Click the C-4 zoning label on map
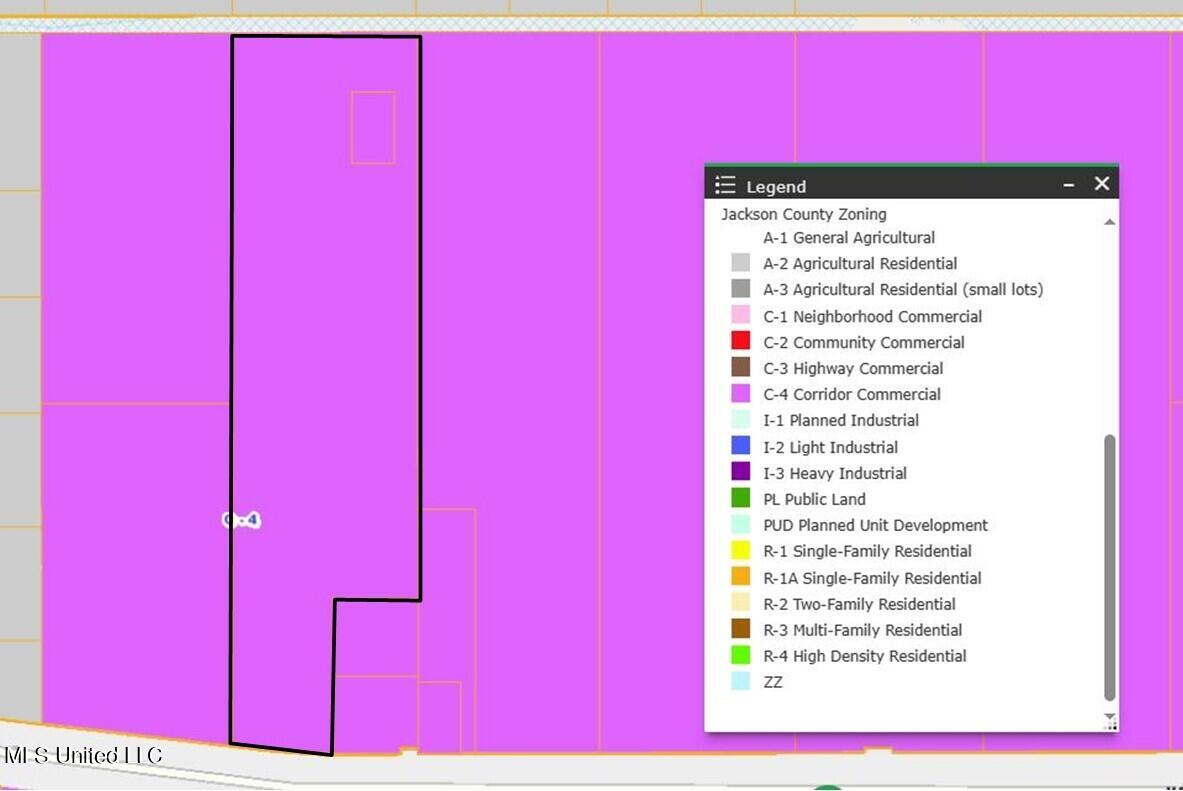 pos(241,520)
